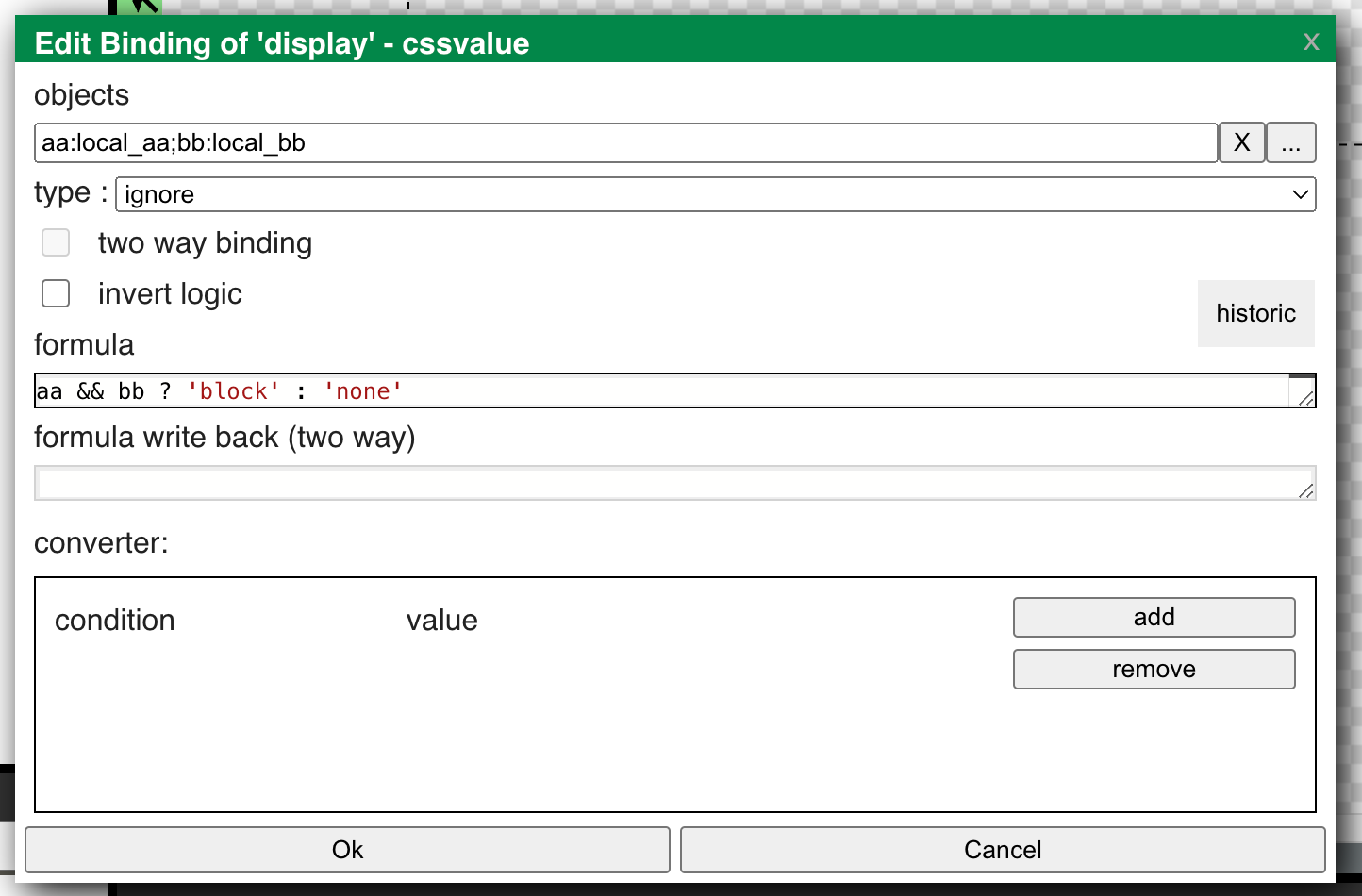
Task: Click the 'invert logic' label text
Action: 170,294
